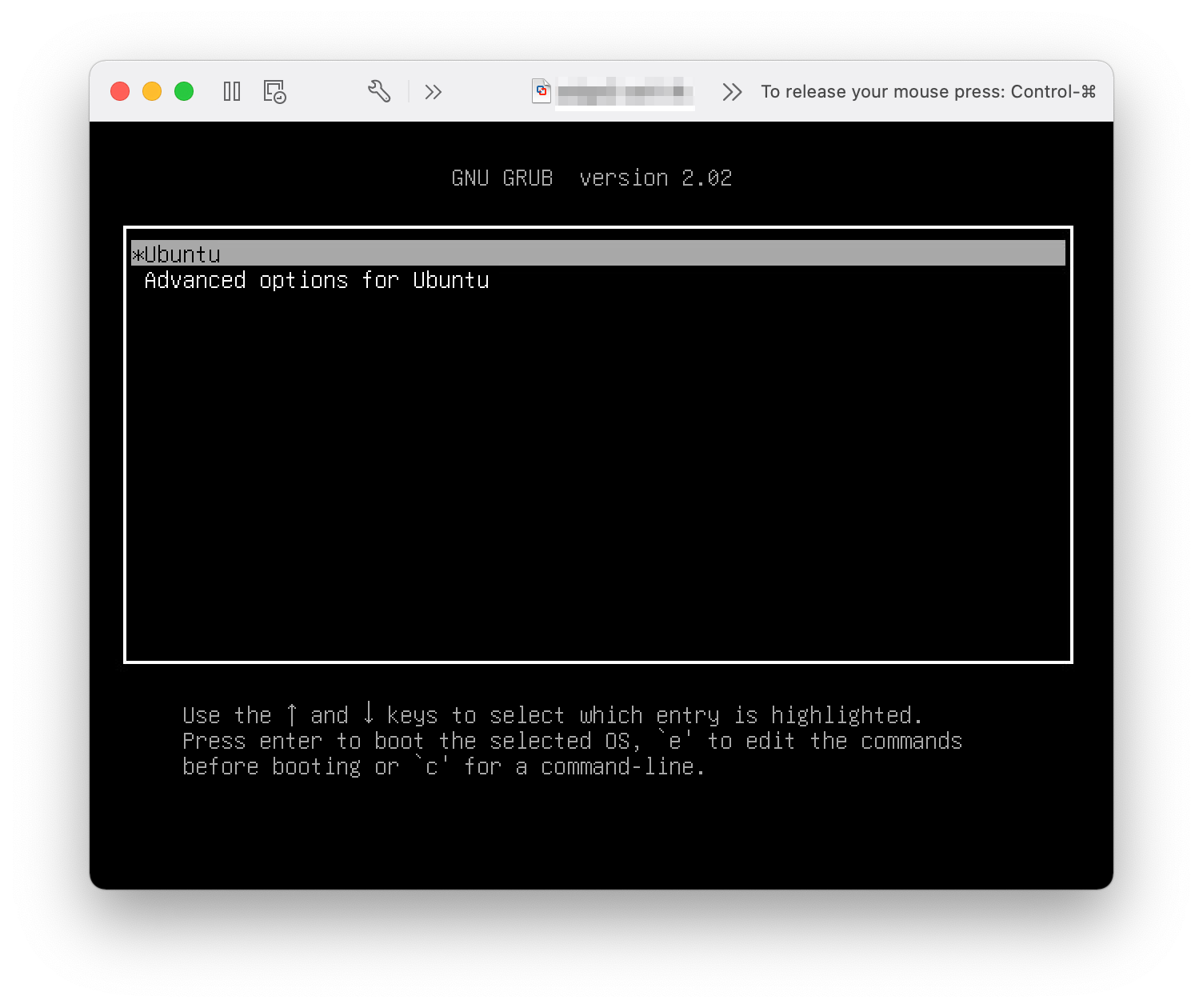Screen dimensions: 1203x1008
Task: Click the pause virtual machine icon
Action: (x=232, y=91)
